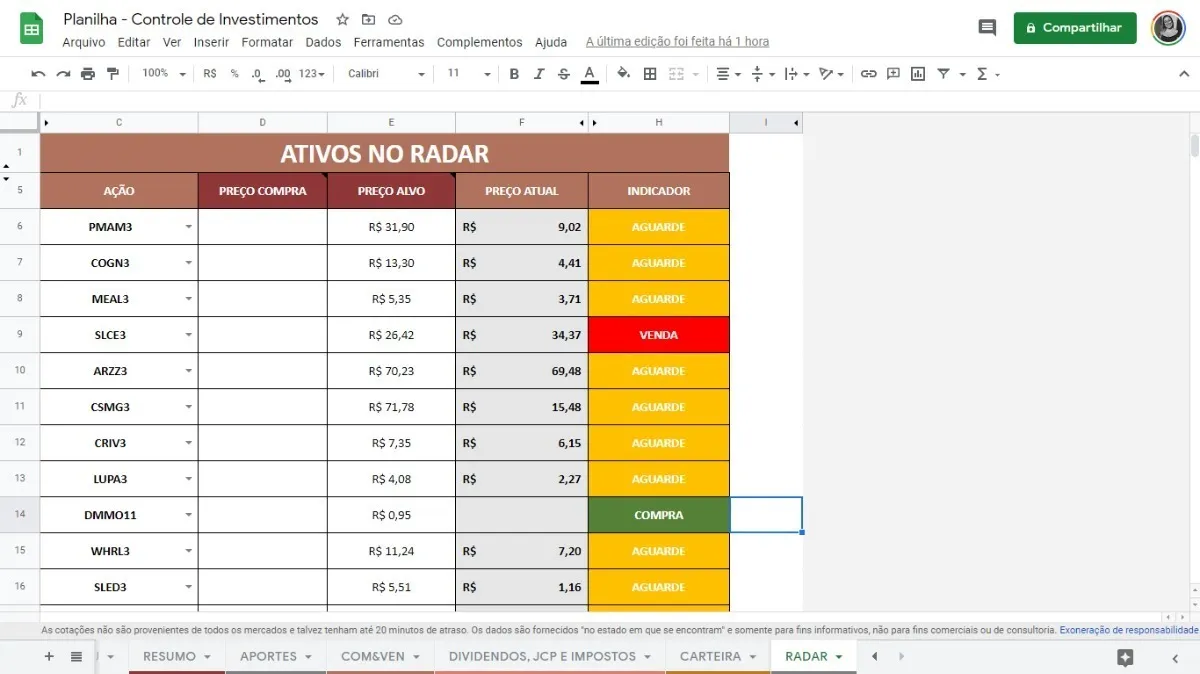This screenshot has height=674, width=1200.
Task: Open the text color picker
Action: [x=589, y=74]
